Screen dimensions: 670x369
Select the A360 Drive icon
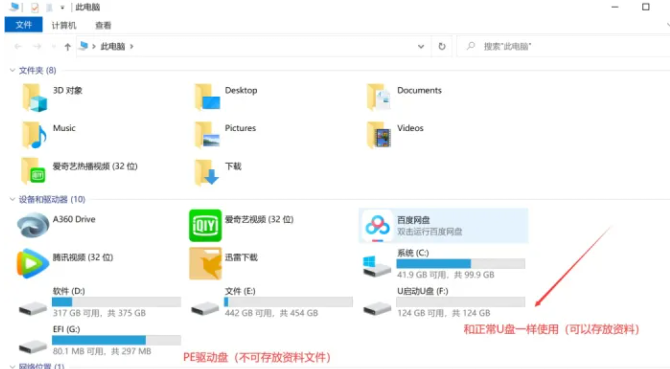[32, 225]
